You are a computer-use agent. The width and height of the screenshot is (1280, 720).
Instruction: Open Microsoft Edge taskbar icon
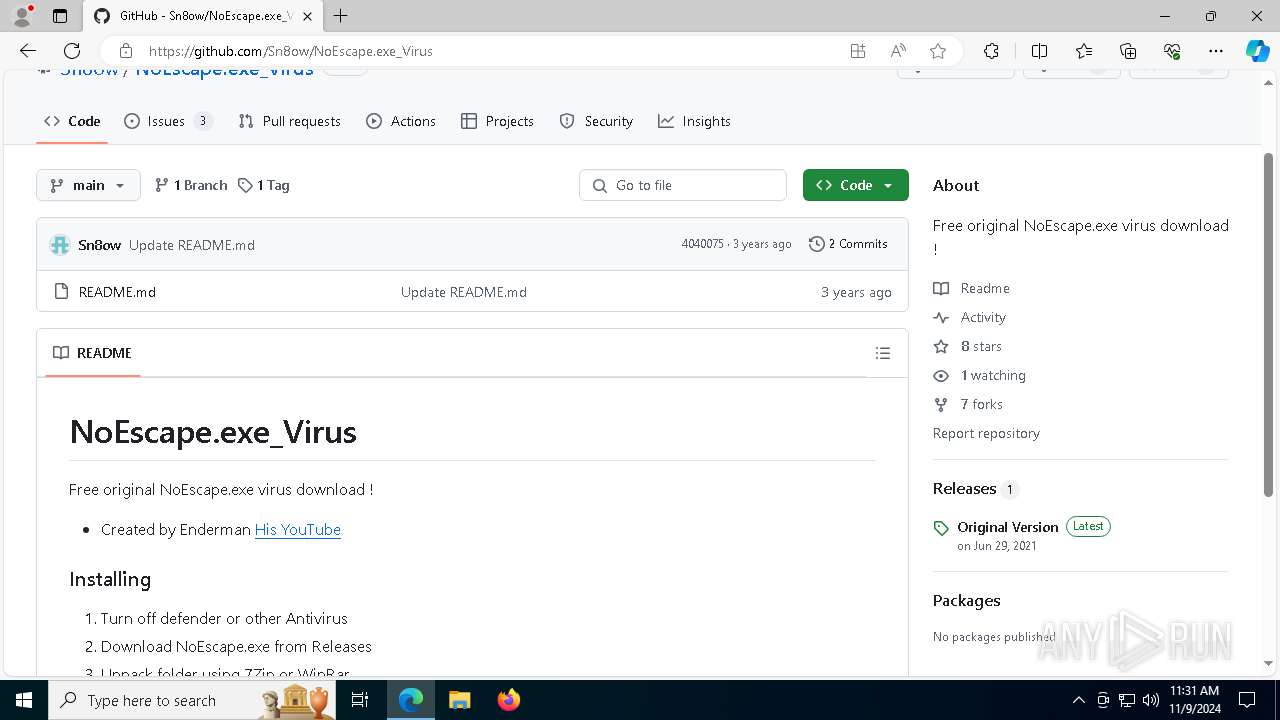pos(411,700)
